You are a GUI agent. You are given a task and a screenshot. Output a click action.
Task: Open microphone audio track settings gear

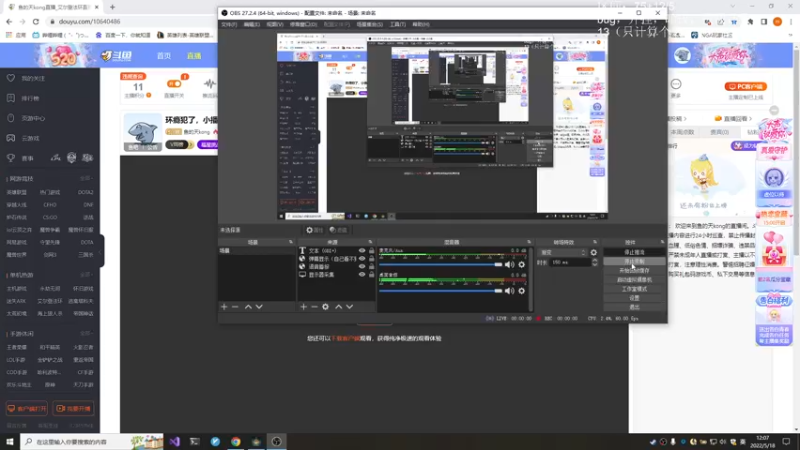pyautogui.click(x=521, y=264)
